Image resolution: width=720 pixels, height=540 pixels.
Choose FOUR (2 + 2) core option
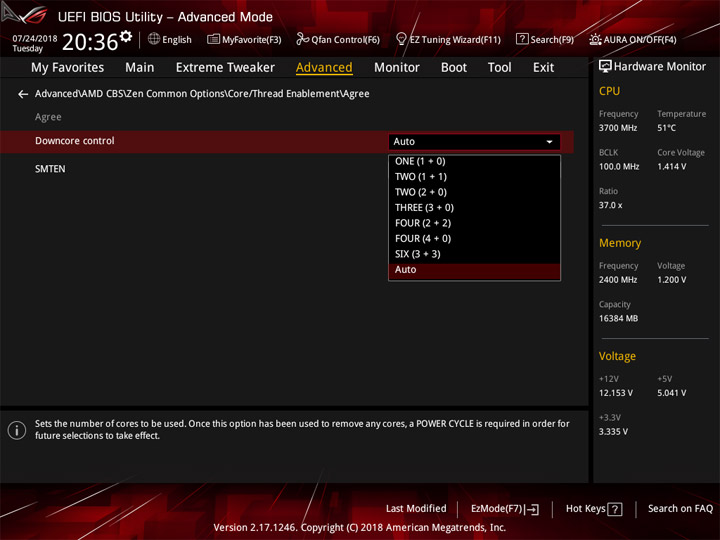click(474, 223)
